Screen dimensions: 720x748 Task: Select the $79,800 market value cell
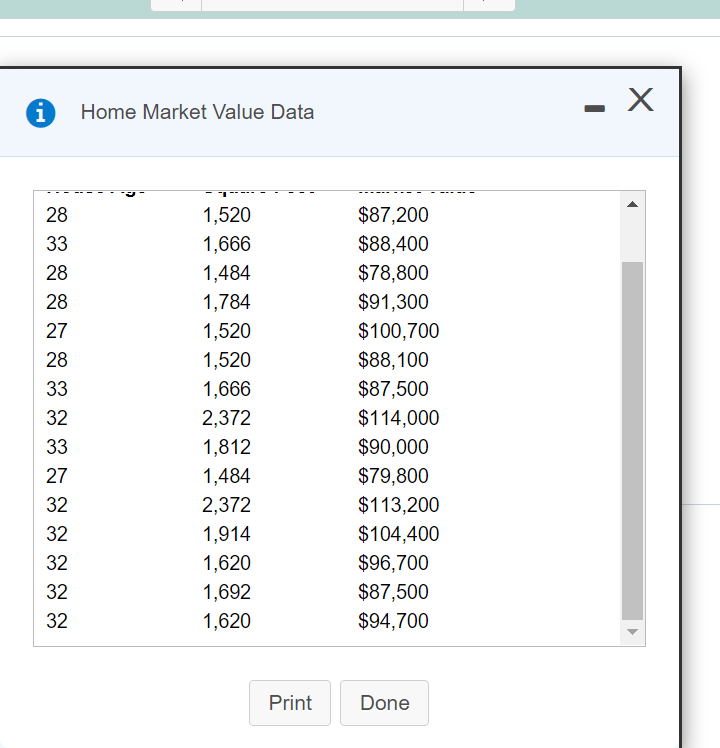click(x=393, y=476)
